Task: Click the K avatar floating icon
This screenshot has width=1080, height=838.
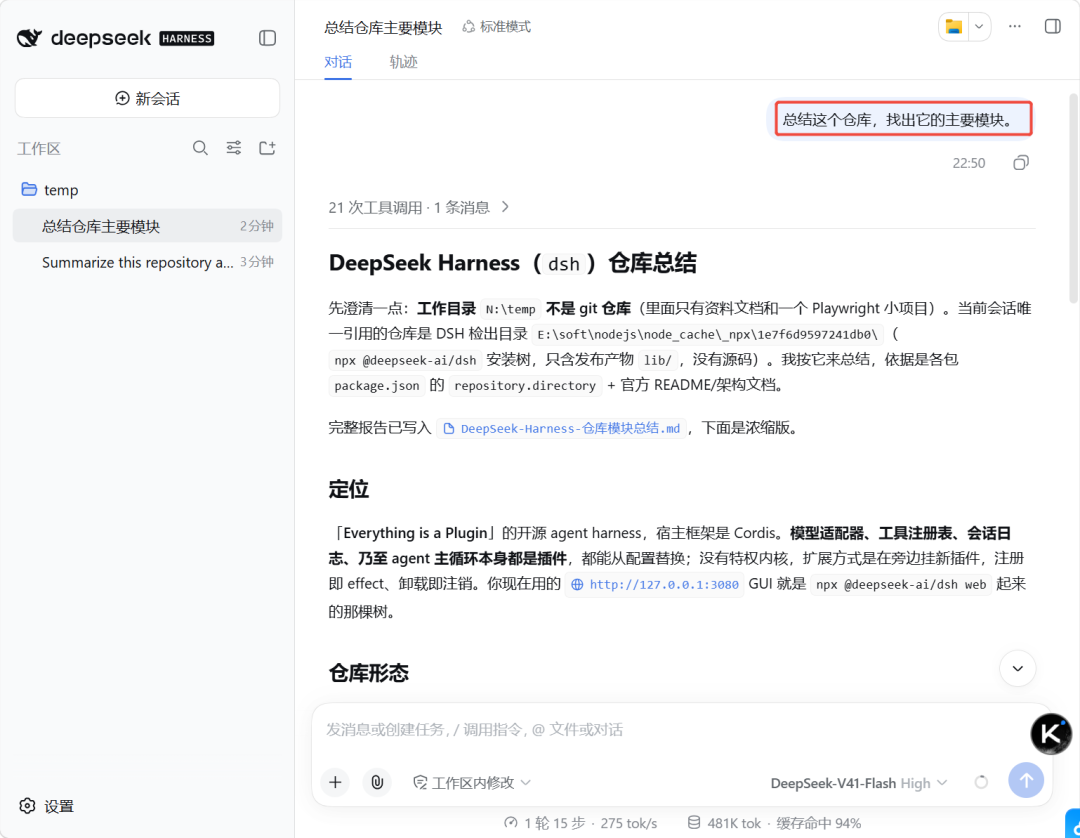Action: coord(1050,734)
